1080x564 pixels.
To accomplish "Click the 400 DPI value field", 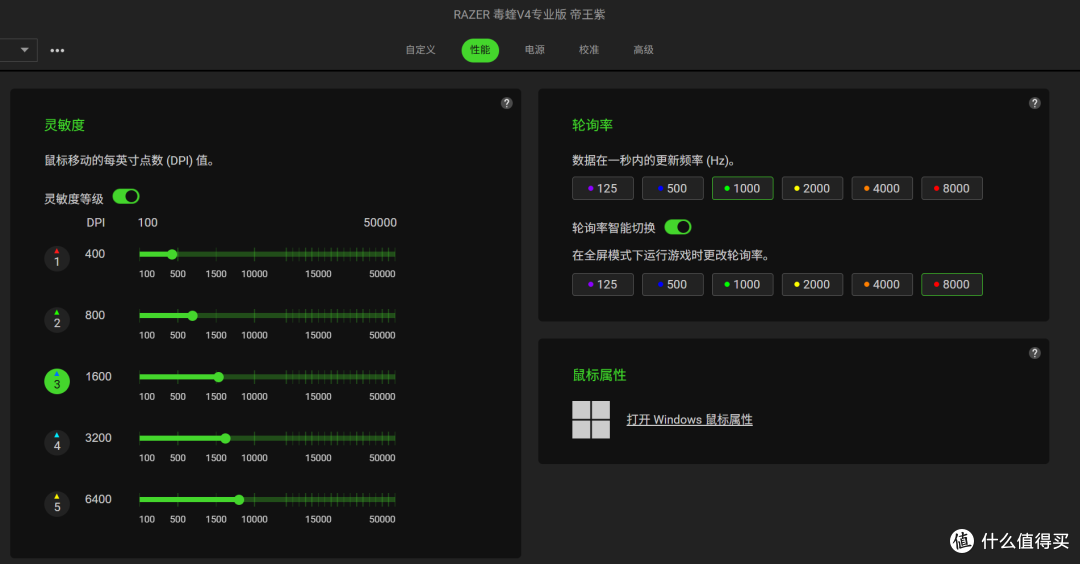I will (x=95, y=254).
